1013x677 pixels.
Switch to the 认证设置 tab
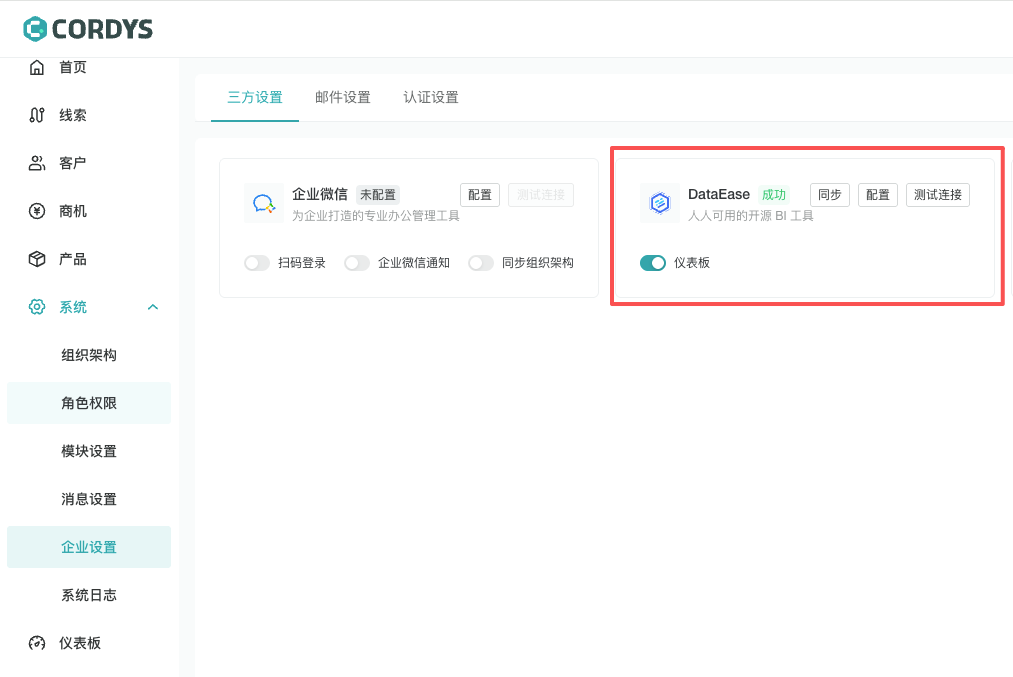[431, 98]
